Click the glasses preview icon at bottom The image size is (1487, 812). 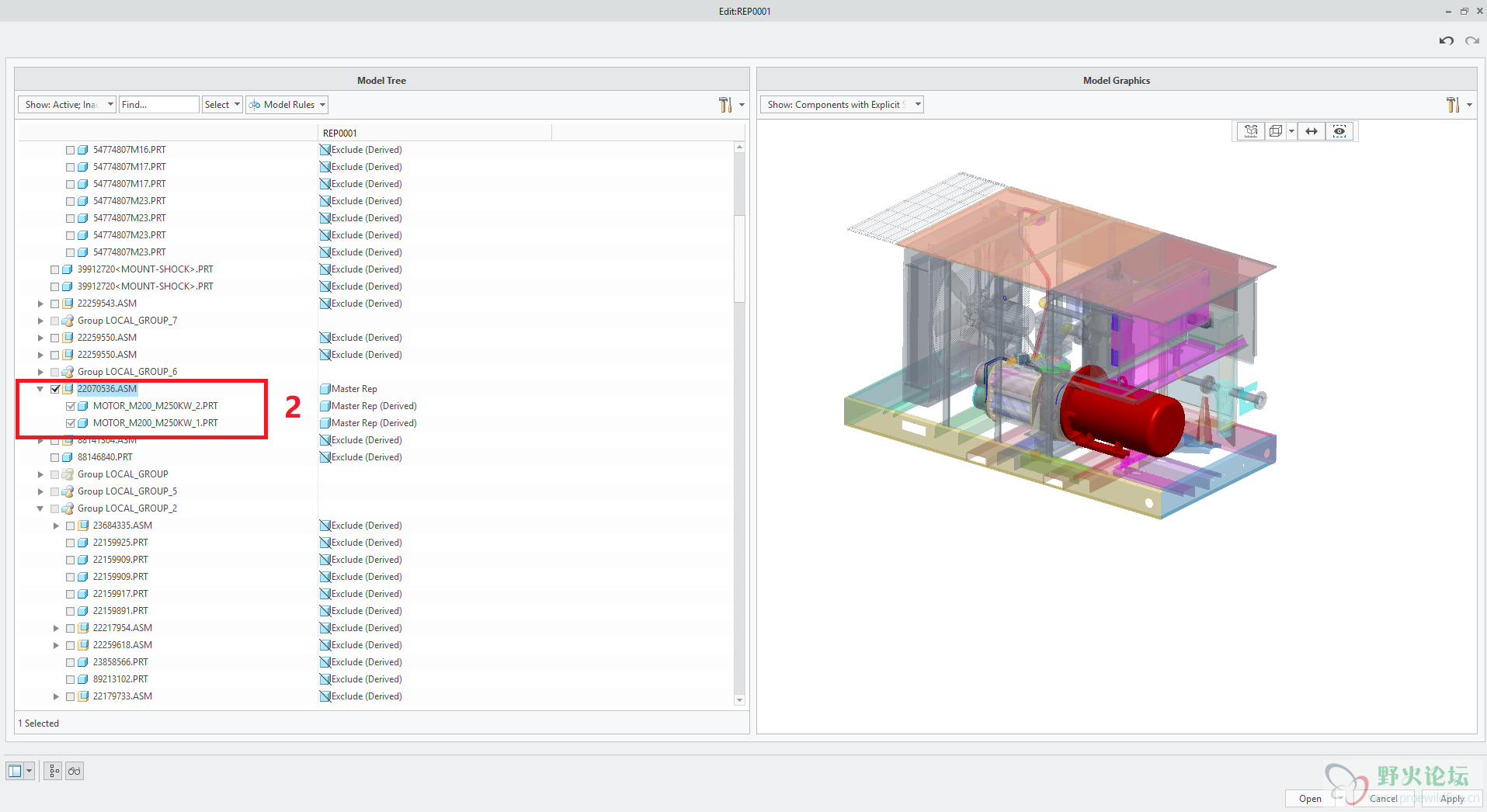click(x=75, y=771)
